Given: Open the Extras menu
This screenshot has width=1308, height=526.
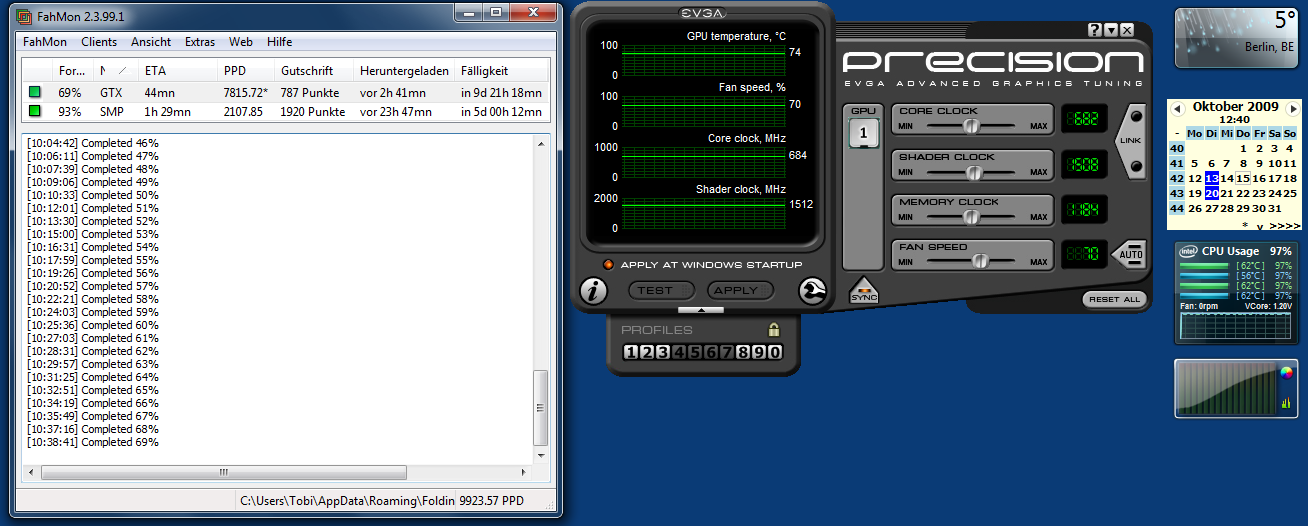Looking at the screenshot, I should pos(200,42).
